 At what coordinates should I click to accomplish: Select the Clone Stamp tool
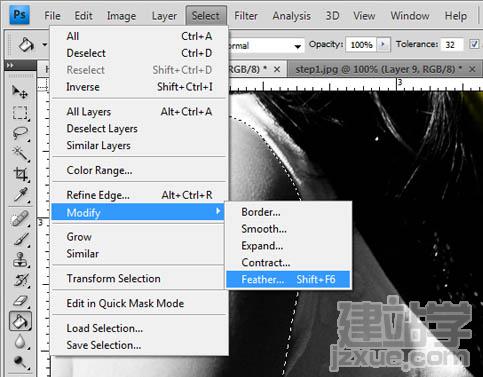coord(20,260)
